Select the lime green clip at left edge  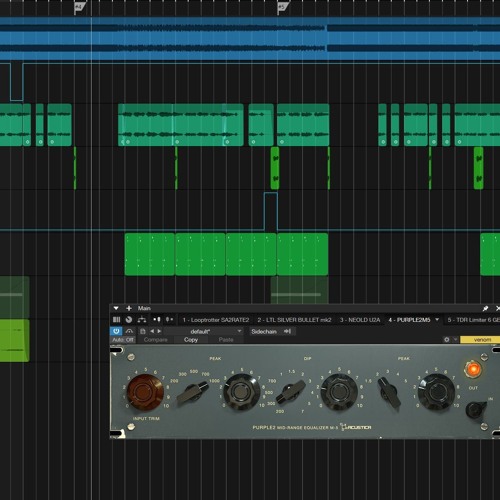tap(15, 340)
